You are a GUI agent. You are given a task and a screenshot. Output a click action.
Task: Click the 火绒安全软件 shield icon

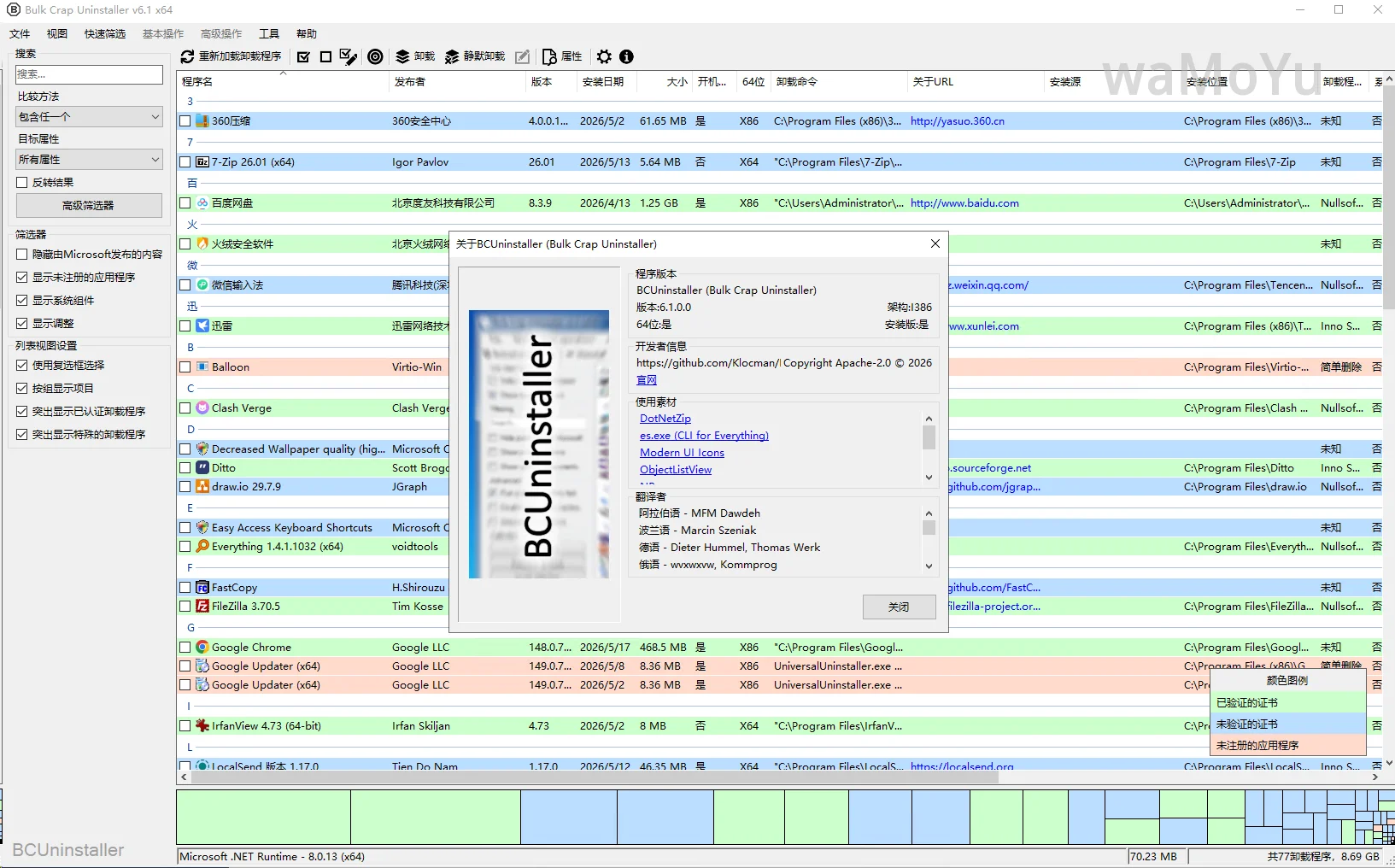click(x=202, y=244)
